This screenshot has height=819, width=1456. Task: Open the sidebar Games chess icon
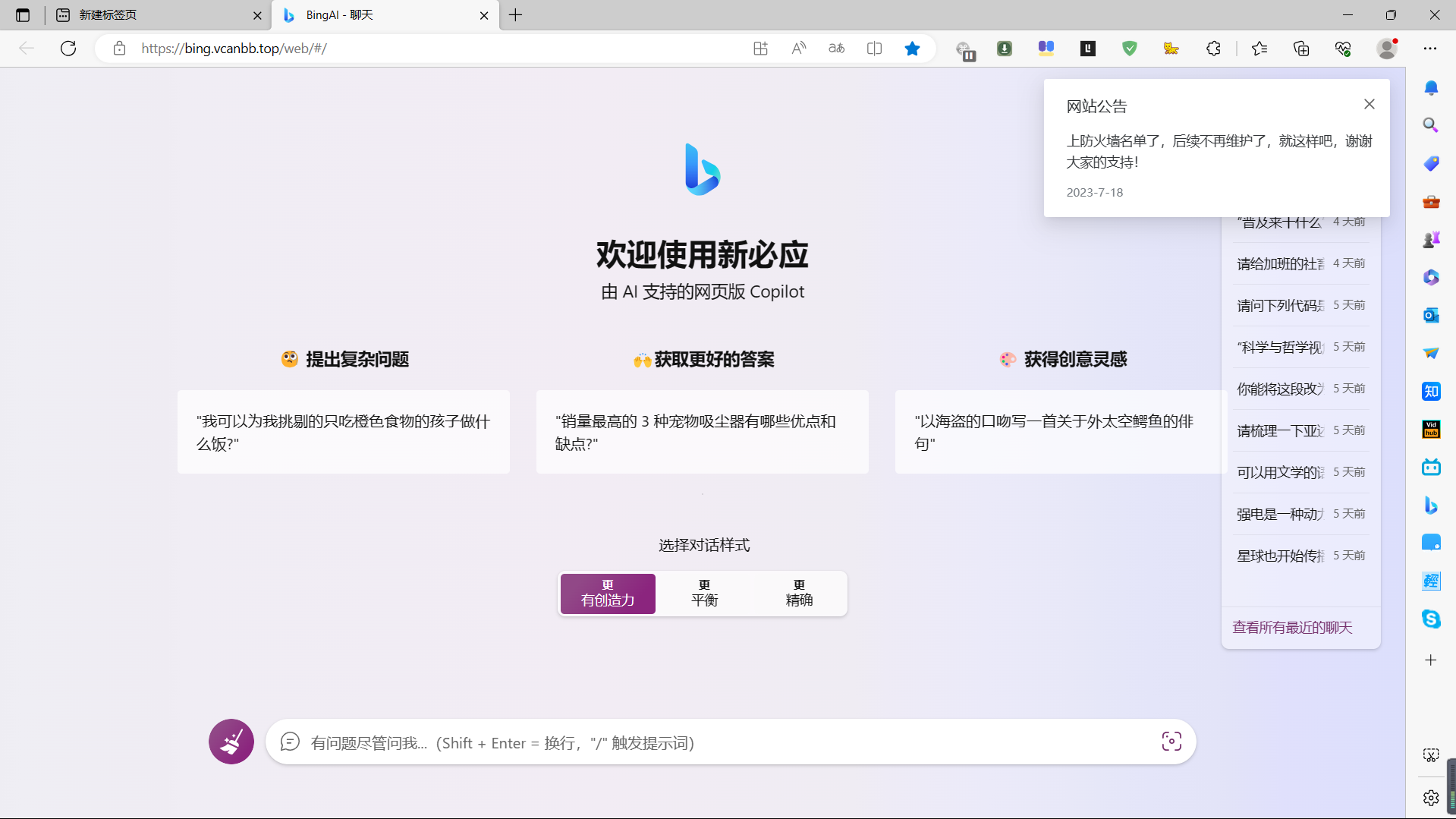[x=1431, y=239]
